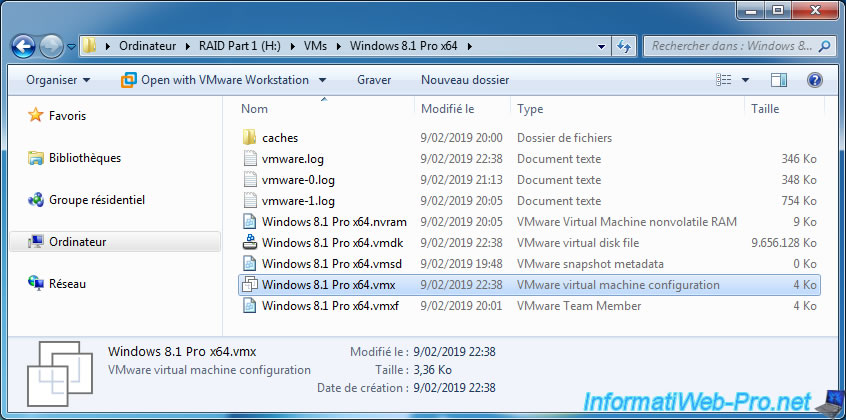Select VMs in the address breadcrumb
Image resolution: width=846 pixels, height=420 pixels.
click(x=315, y=46)
